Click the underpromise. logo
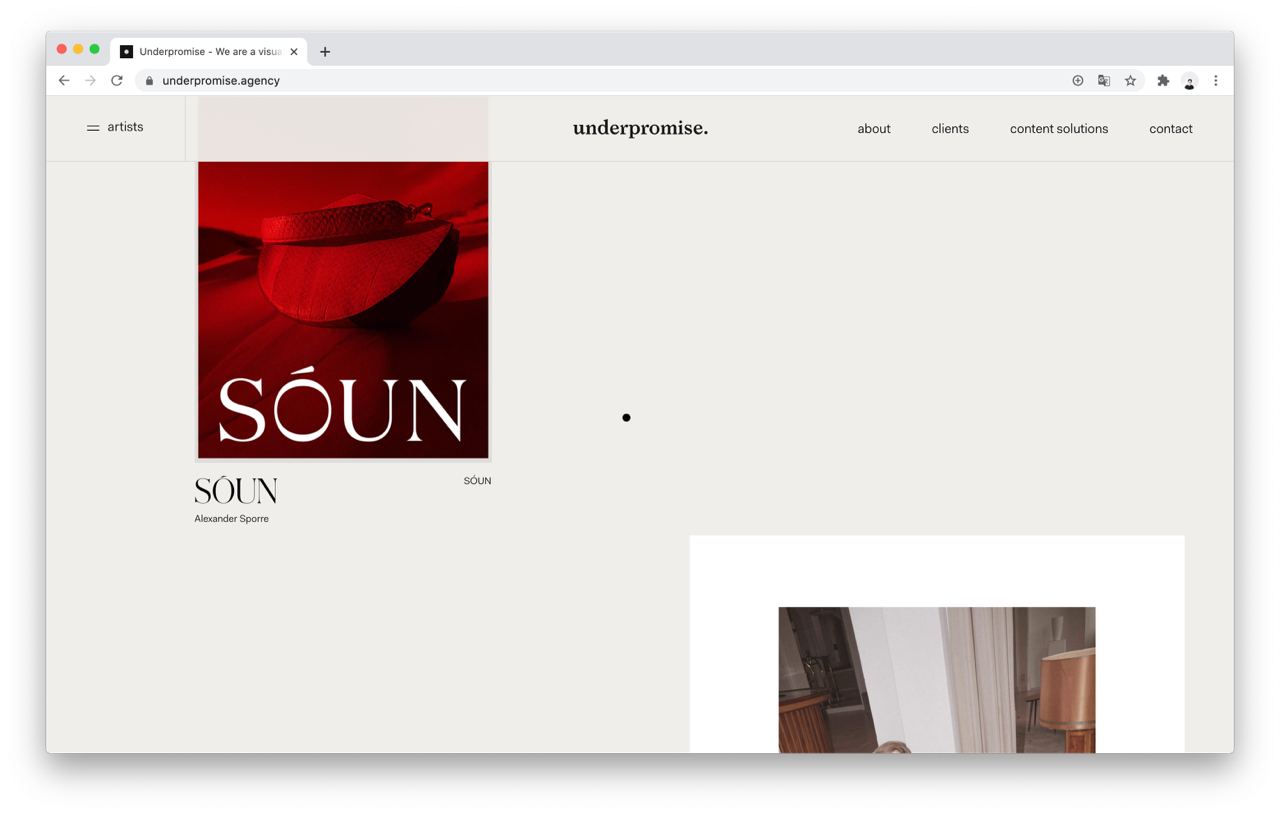Viewport: 1280px width, 814px height. click(x=640, y=128)
